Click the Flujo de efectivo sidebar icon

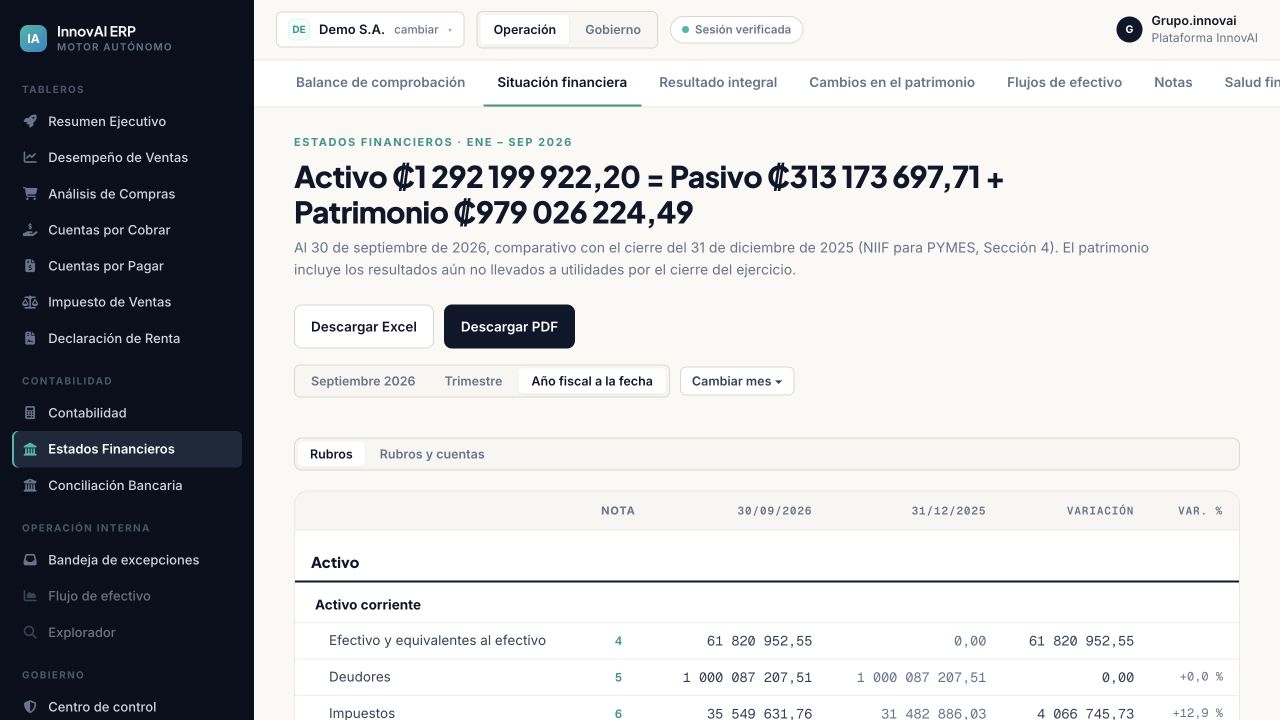point(30,596)
